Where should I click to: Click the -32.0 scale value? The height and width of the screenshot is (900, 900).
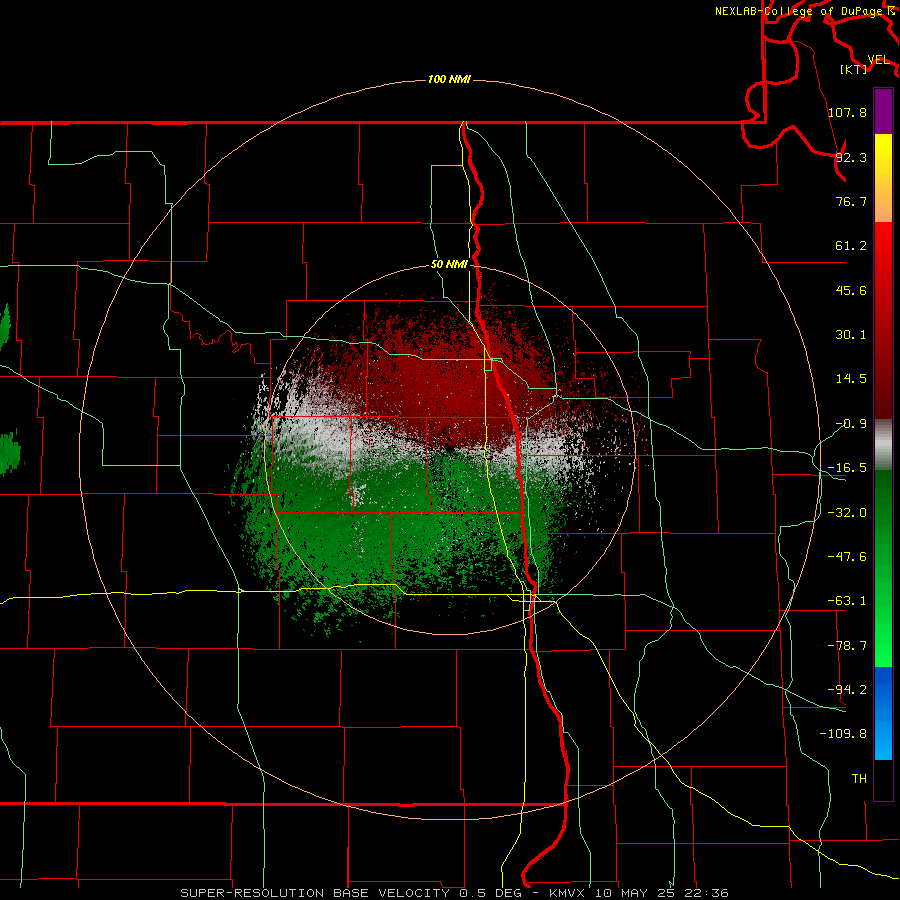coord(847,513)
